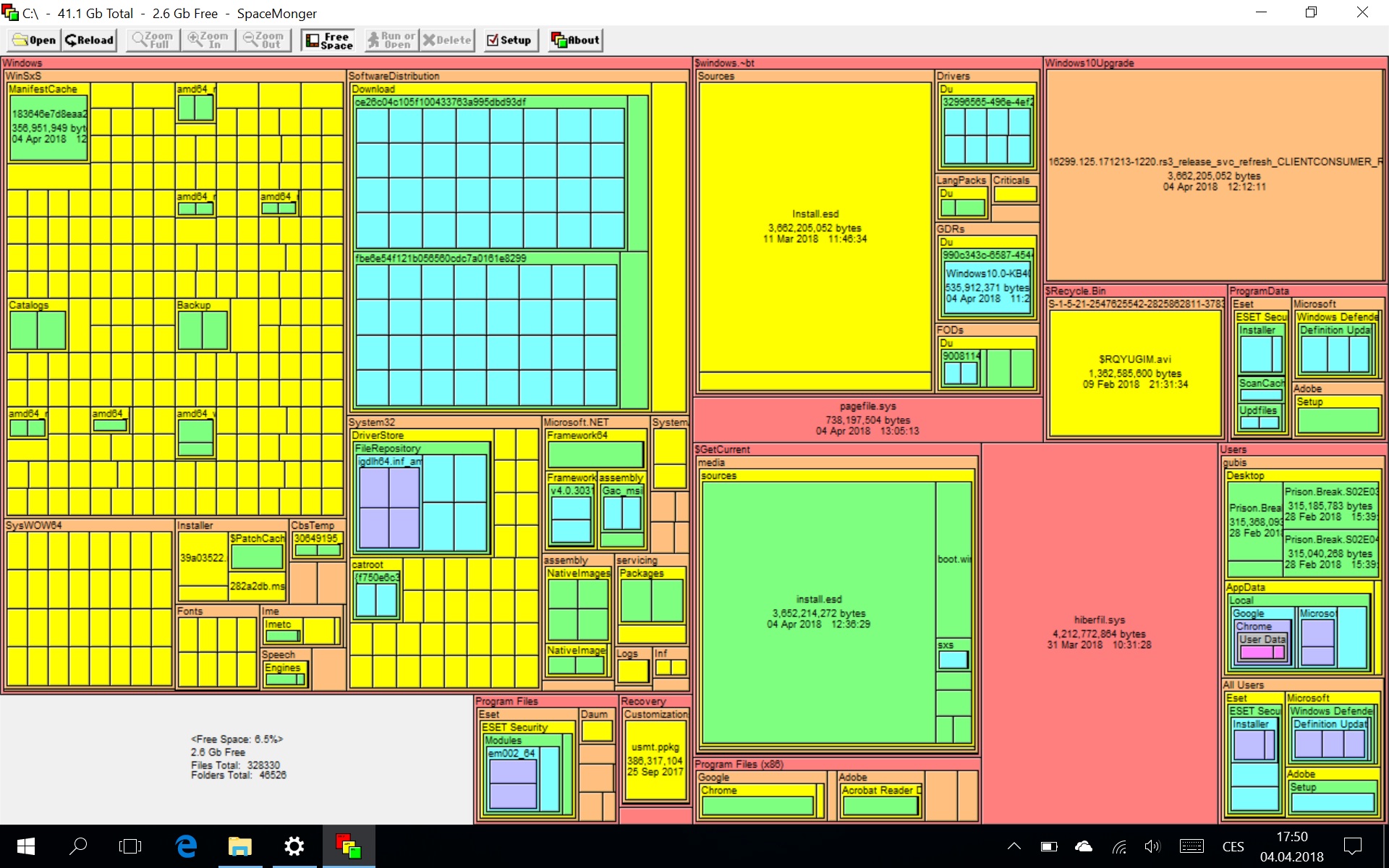Toggle the Free Space display
Image resolution: width=1389 pixels, height=868 pixels.
329,41
